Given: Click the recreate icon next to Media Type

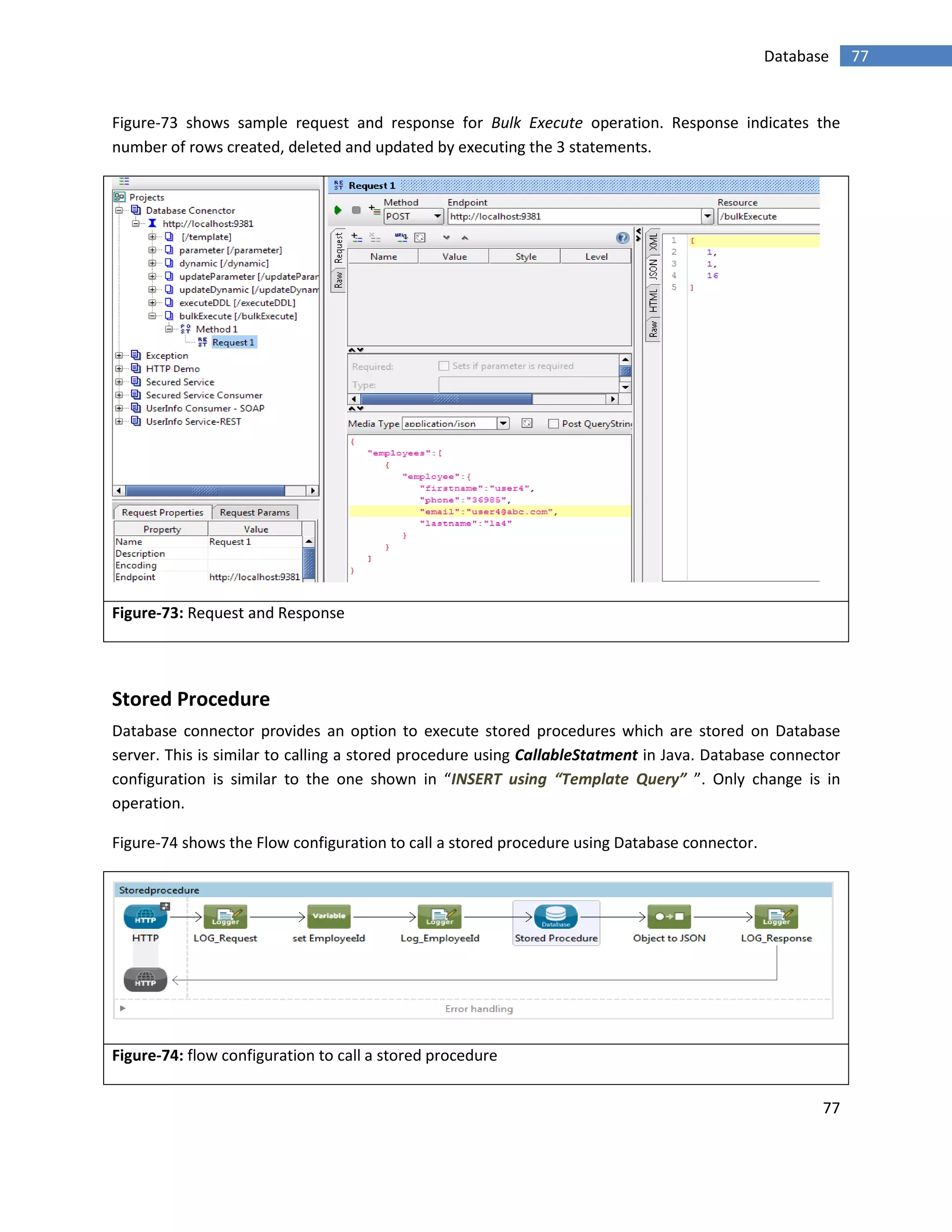Looking at the screenshot, I should click(x=527, y=423).
